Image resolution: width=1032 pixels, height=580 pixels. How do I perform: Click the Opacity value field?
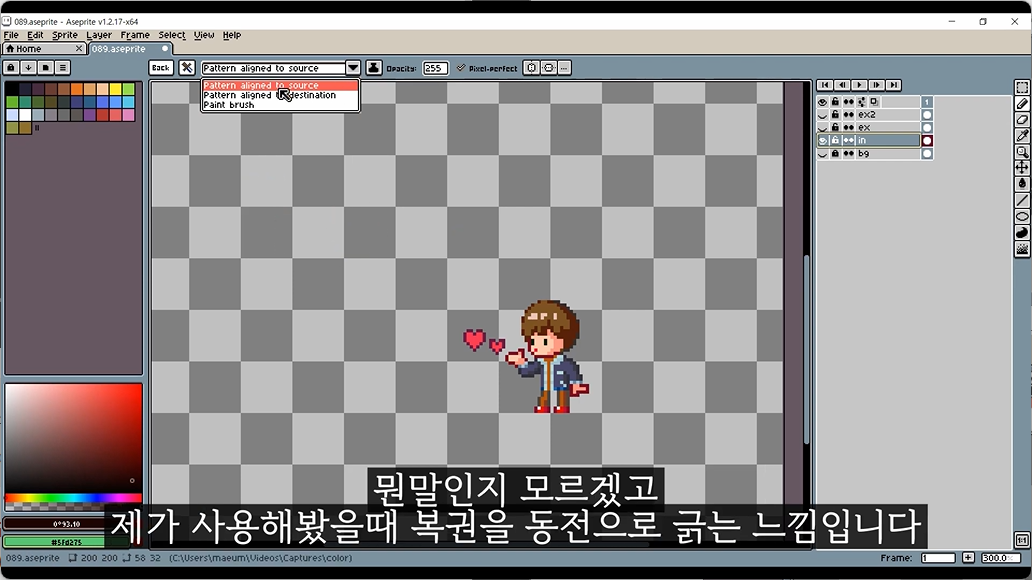tap(435, 68)
